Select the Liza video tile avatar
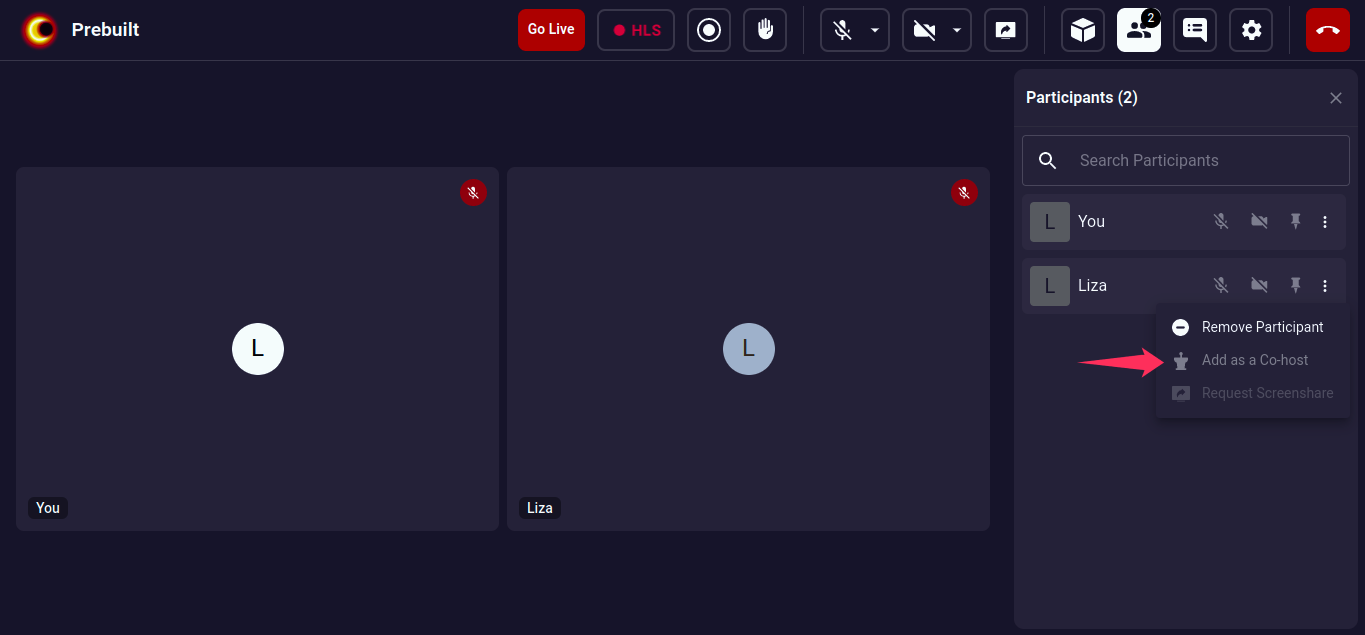 (x=749, y=349)
